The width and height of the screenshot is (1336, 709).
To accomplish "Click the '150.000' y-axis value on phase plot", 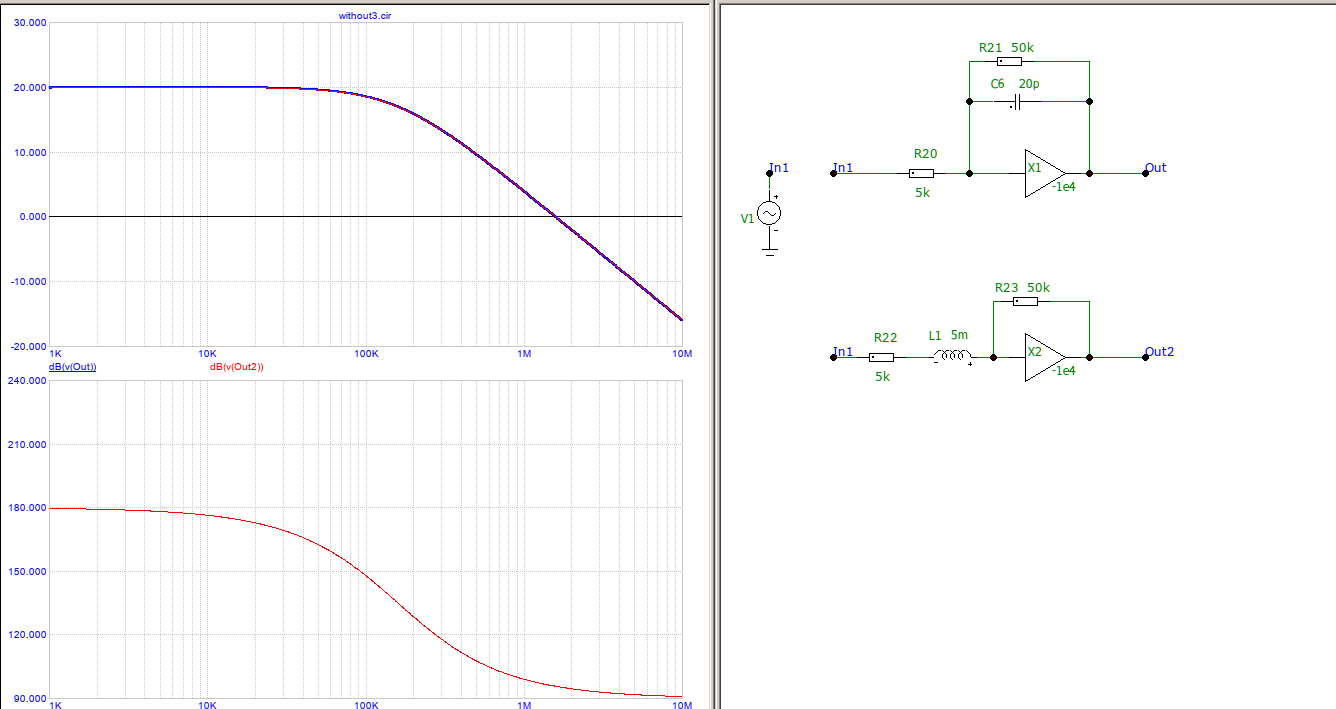I will [27, 572].
